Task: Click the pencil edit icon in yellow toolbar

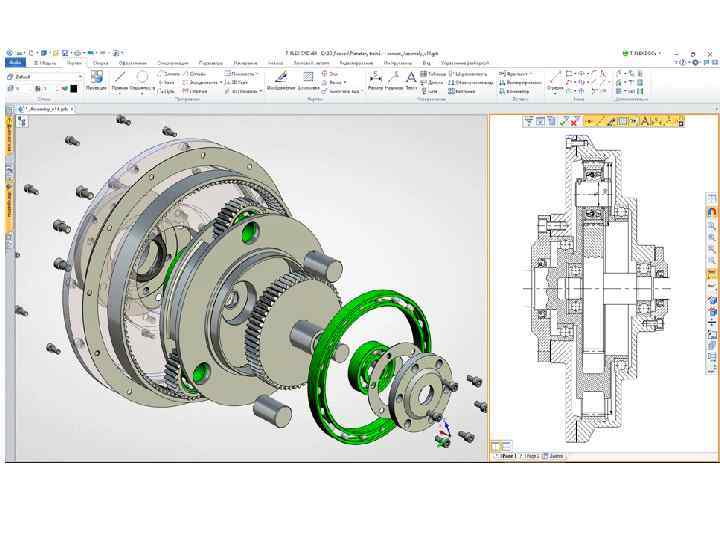Action: (x=611, y=122)
